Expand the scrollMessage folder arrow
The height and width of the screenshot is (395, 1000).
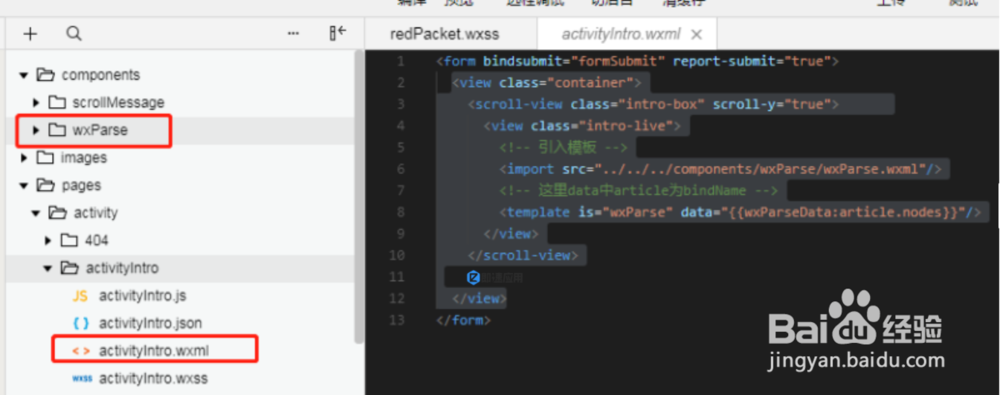[36, 103]
